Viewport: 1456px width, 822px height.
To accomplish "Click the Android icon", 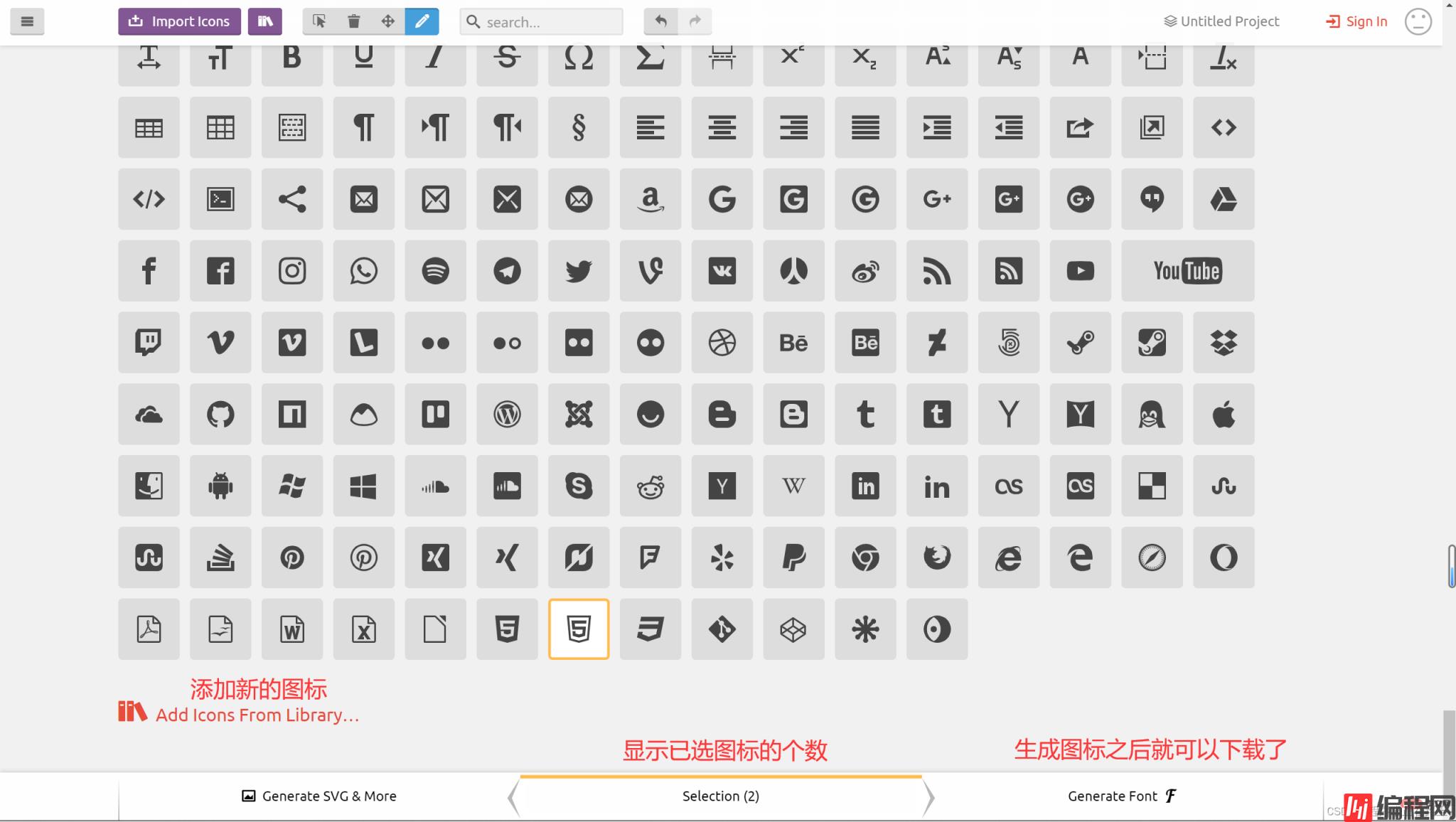I will 220,486.
